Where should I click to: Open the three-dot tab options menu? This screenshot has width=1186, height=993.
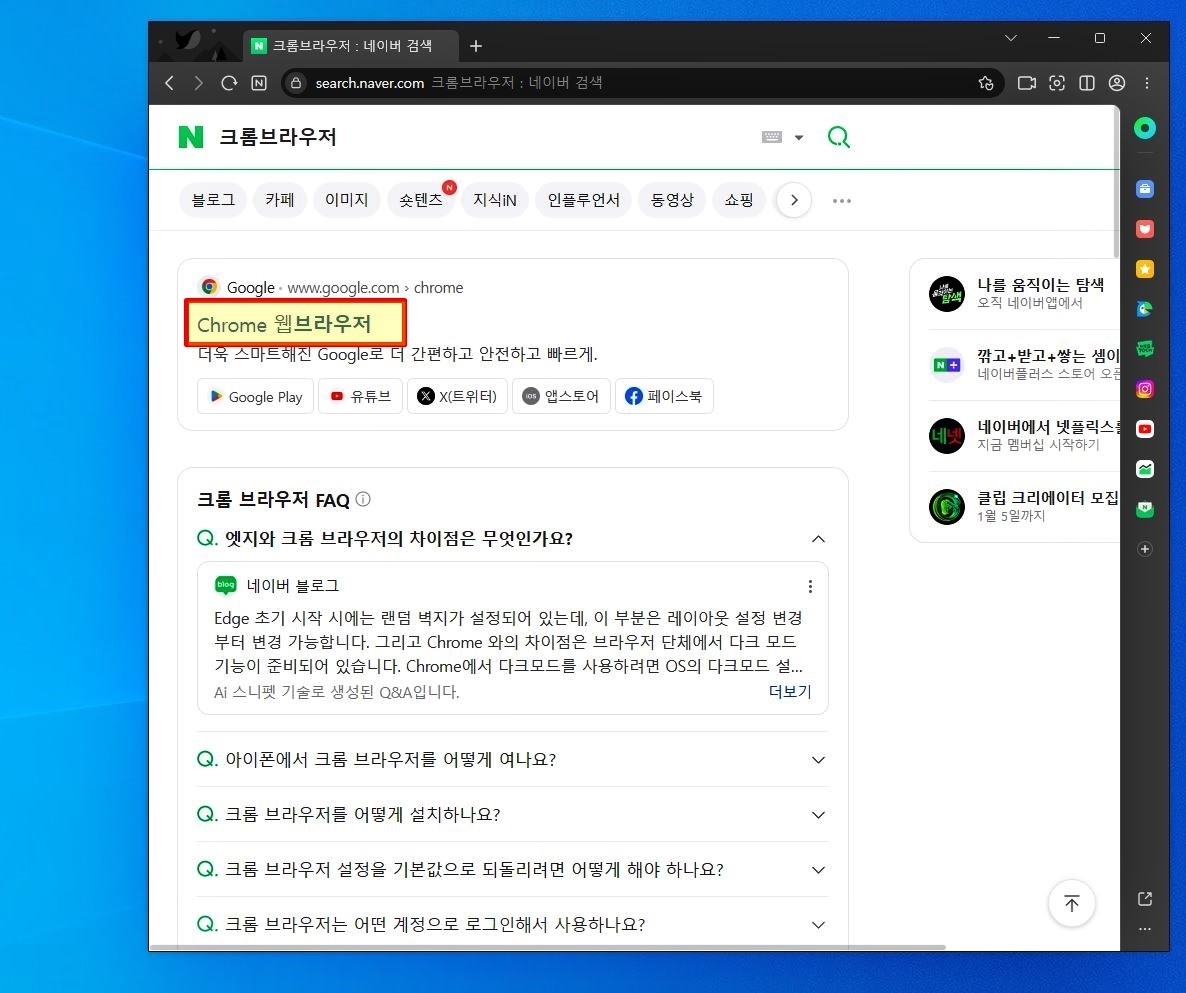(842, 200)
